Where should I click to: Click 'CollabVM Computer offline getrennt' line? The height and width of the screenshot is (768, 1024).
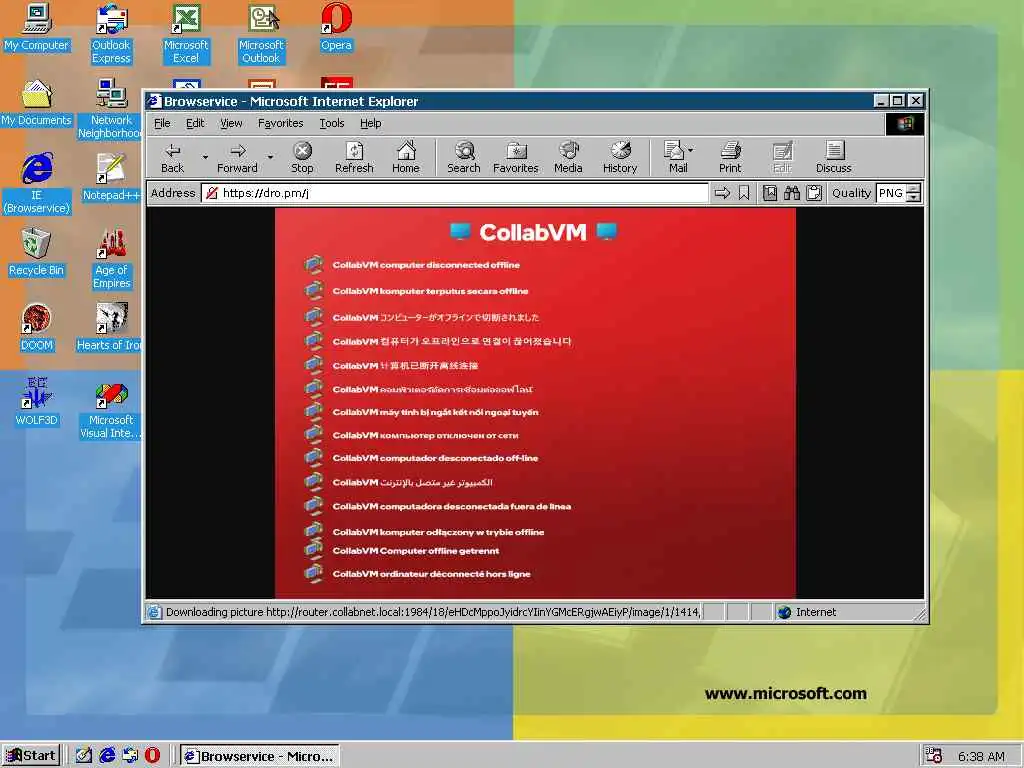[415, 551]
